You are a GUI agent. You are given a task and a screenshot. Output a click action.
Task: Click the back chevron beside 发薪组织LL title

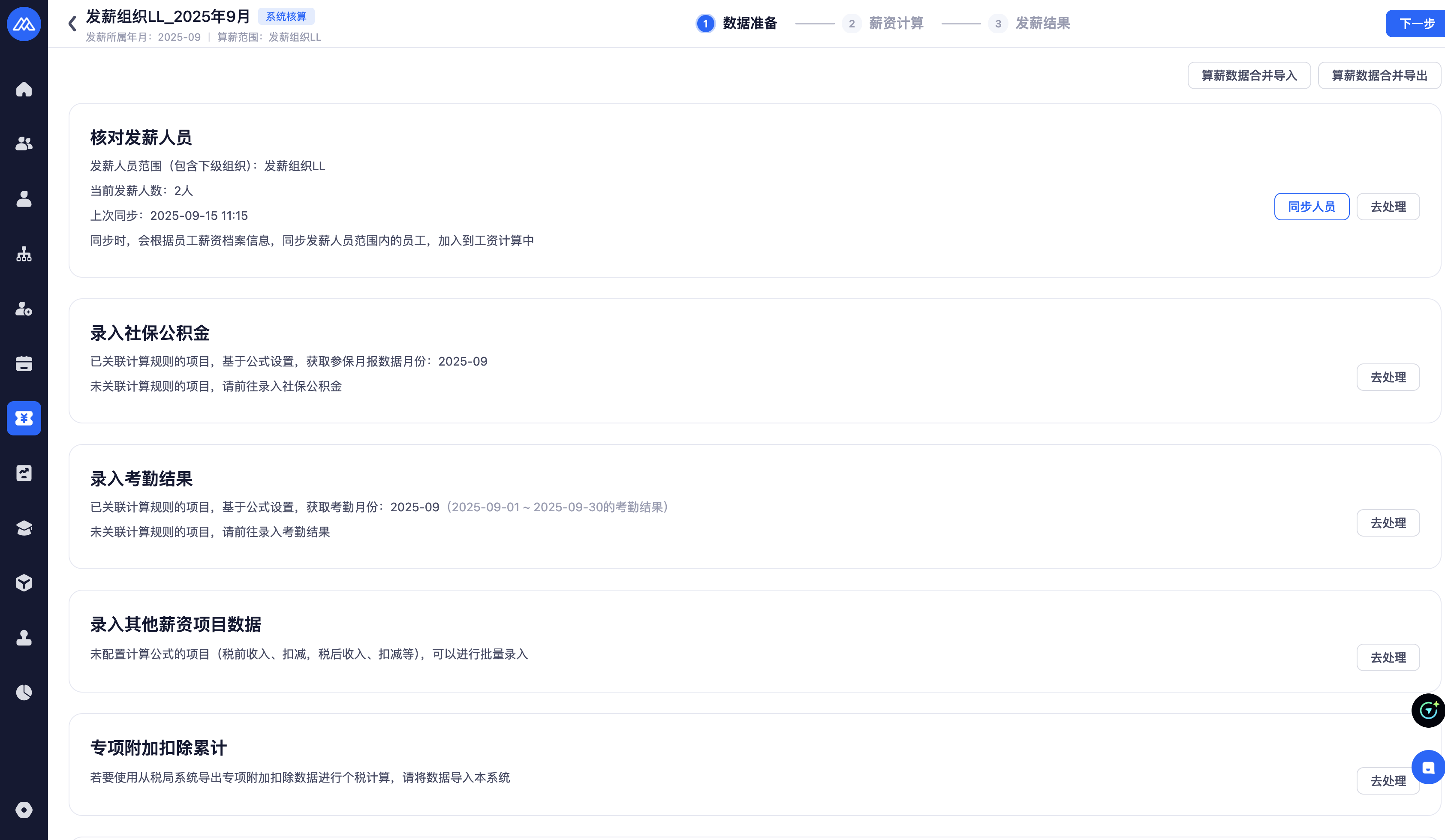point(72,24)
